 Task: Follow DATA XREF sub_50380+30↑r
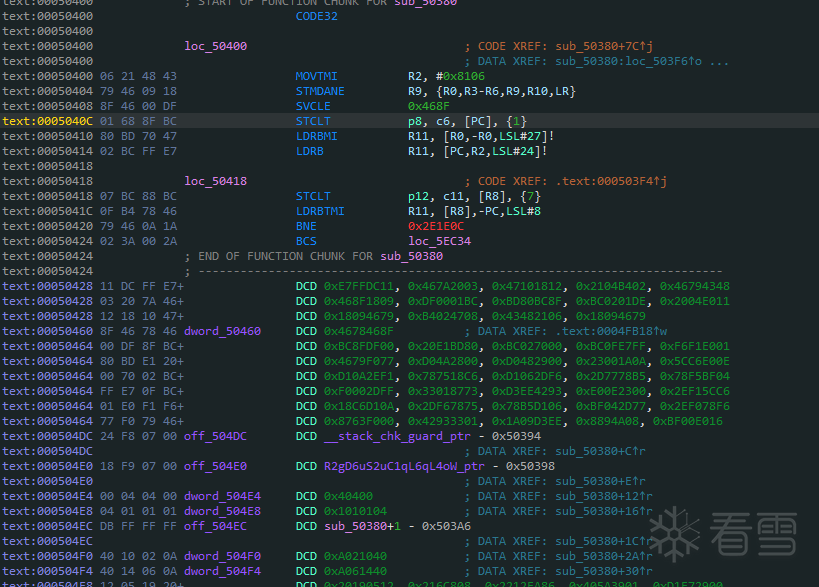pyautogui.click(x=604, y=571)
